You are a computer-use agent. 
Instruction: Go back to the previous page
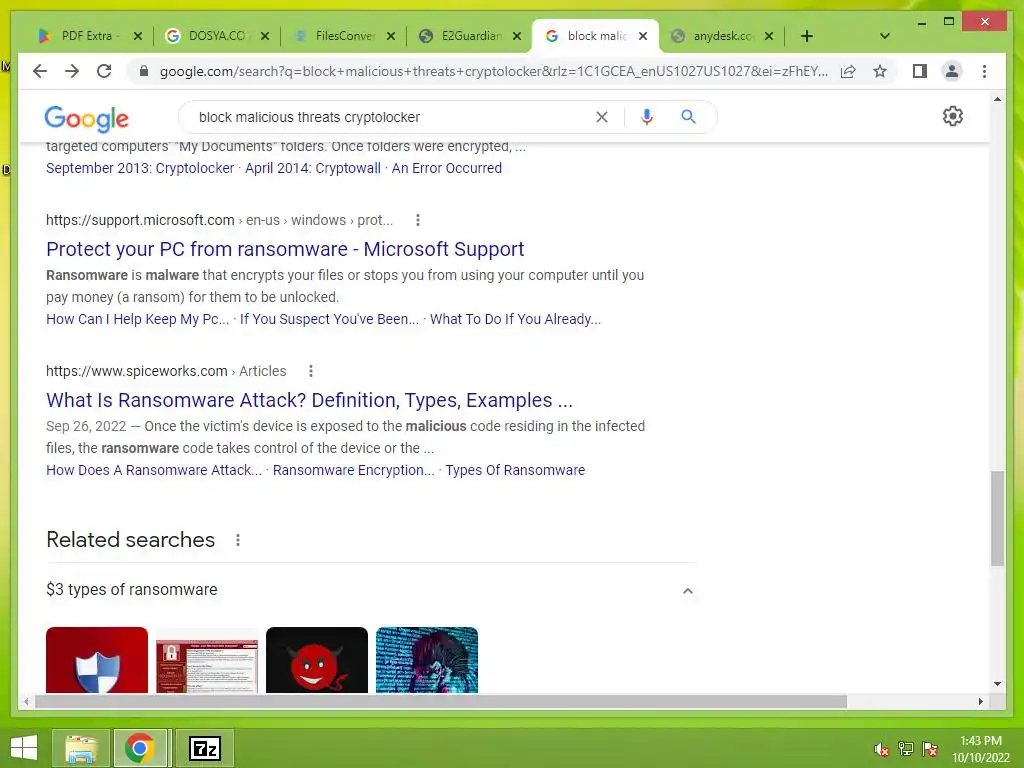point(40,71)
